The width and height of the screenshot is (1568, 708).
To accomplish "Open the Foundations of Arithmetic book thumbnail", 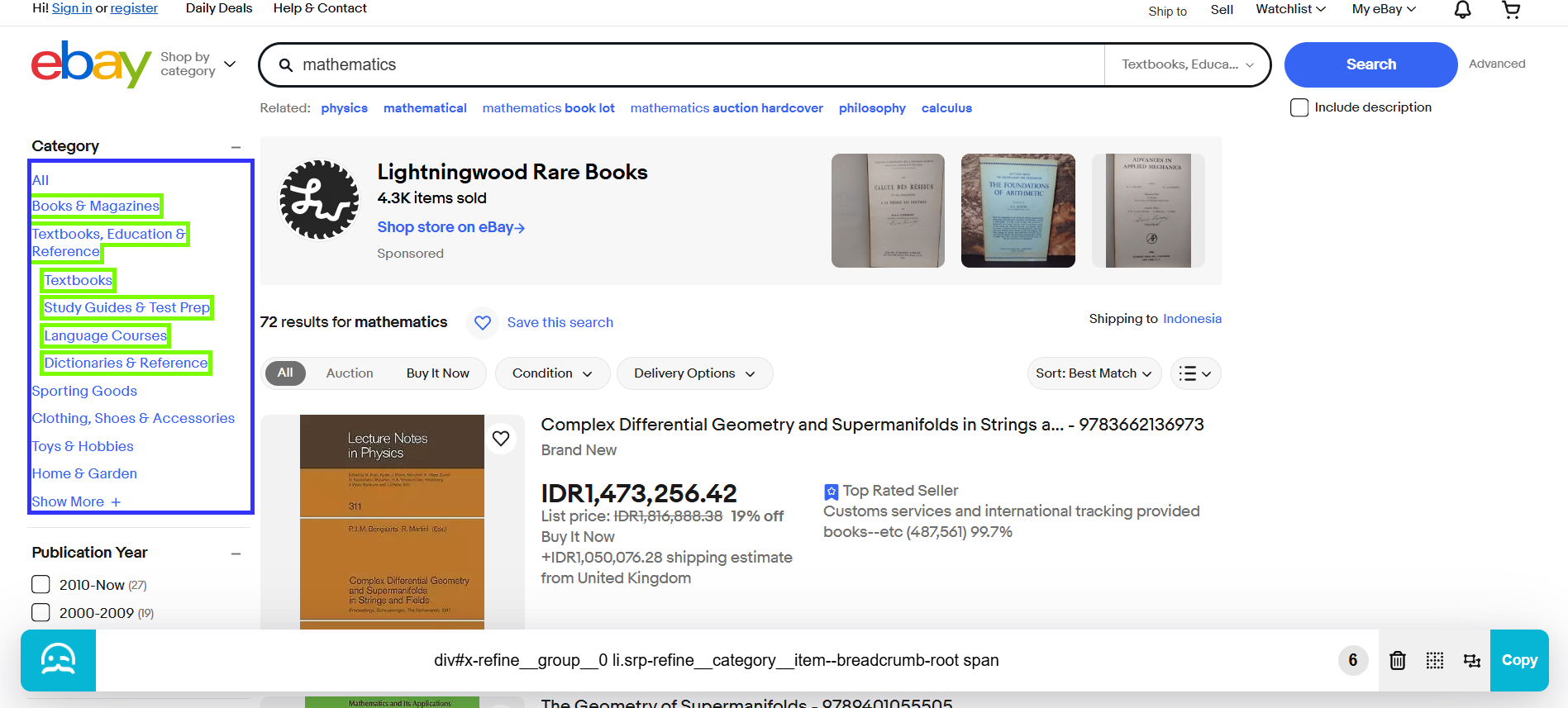I will click(x=1018, y=211).
